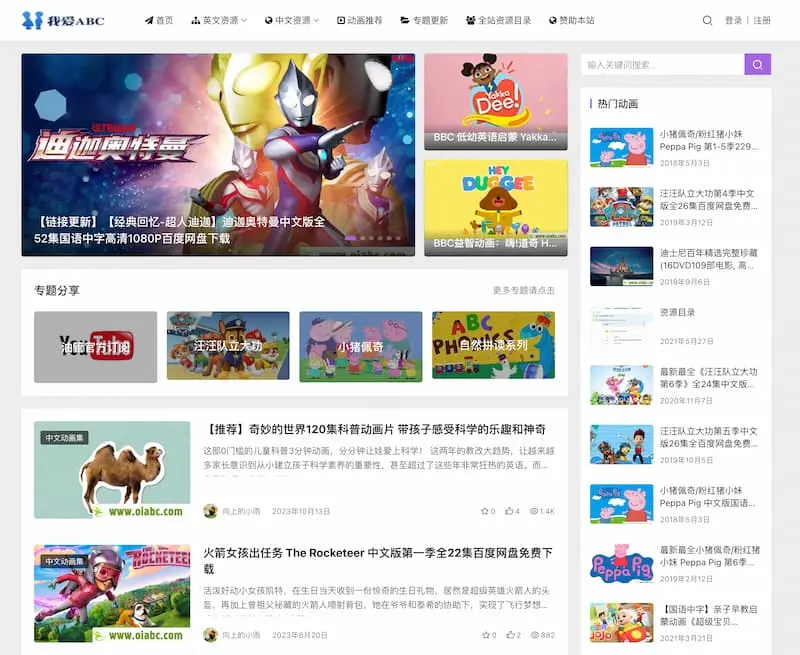Screen dimensions: 800x655
Task: Open 全站资源目录 from the navigation bar
Action: 499,20
